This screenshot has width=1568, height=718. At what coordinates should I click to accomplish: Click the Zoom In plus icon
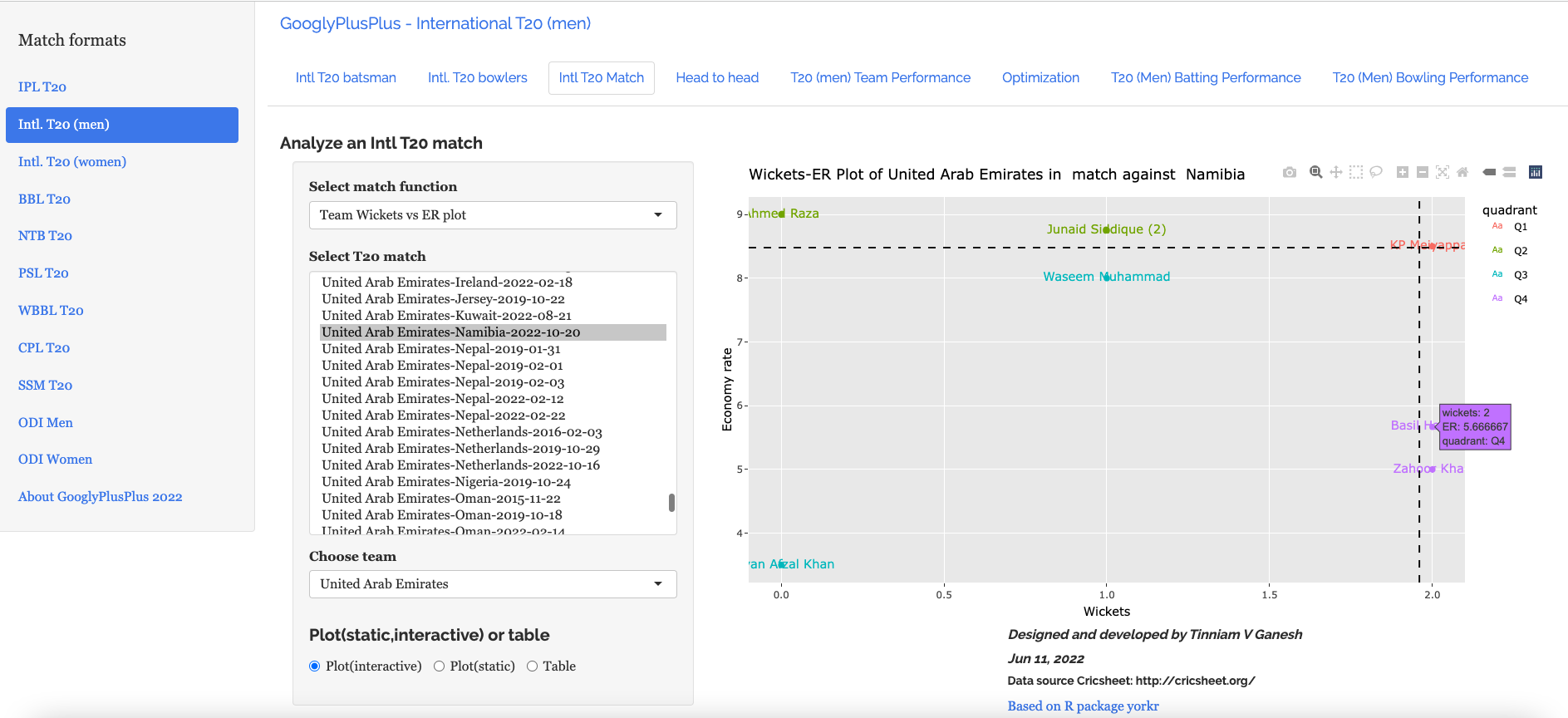coord(1402,172)
